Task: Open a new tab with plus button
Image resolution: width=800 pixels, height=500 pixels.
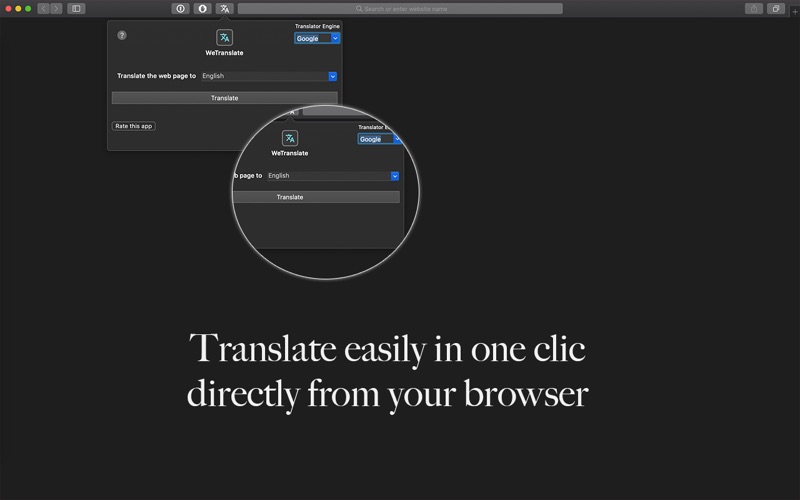Action: 795,11
